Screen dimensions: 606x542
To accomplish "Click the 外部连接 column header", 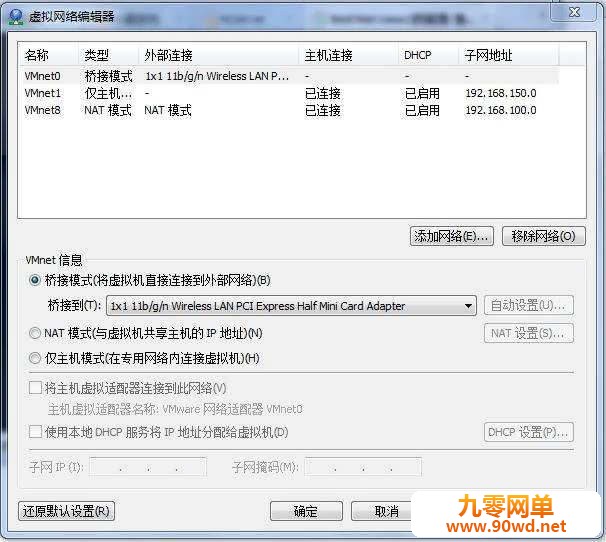I will [219, 55].
